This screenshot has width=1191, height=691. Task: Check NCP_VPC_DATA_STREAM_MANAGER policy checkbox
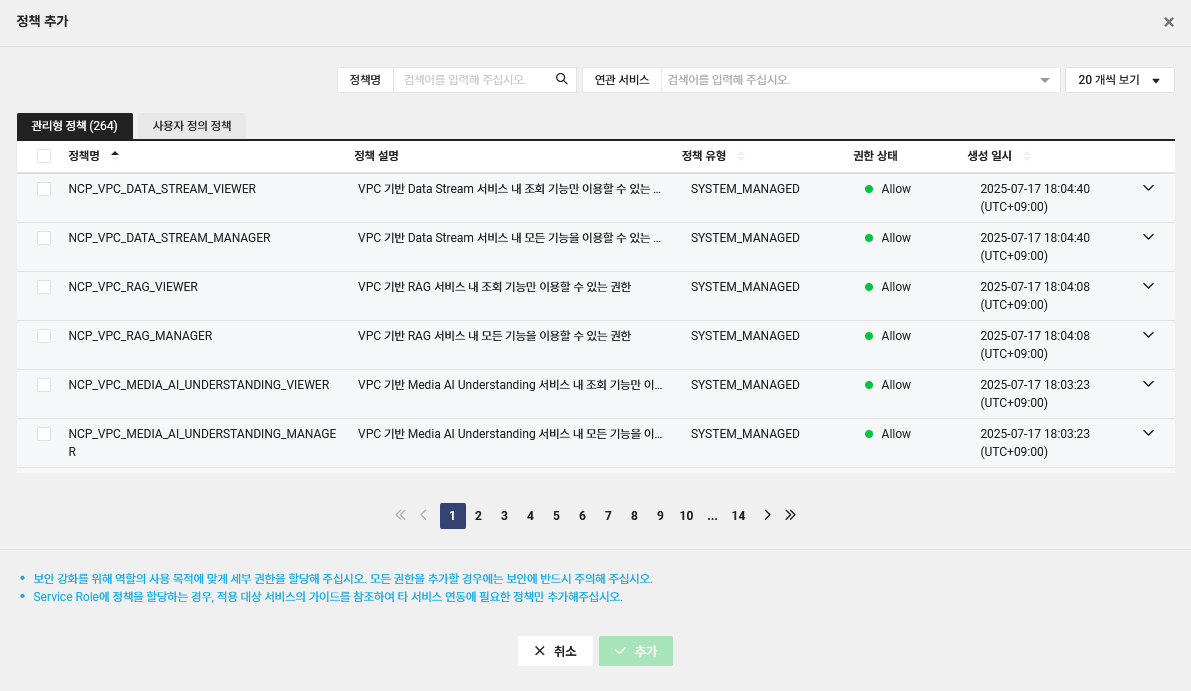pos(44,238)
